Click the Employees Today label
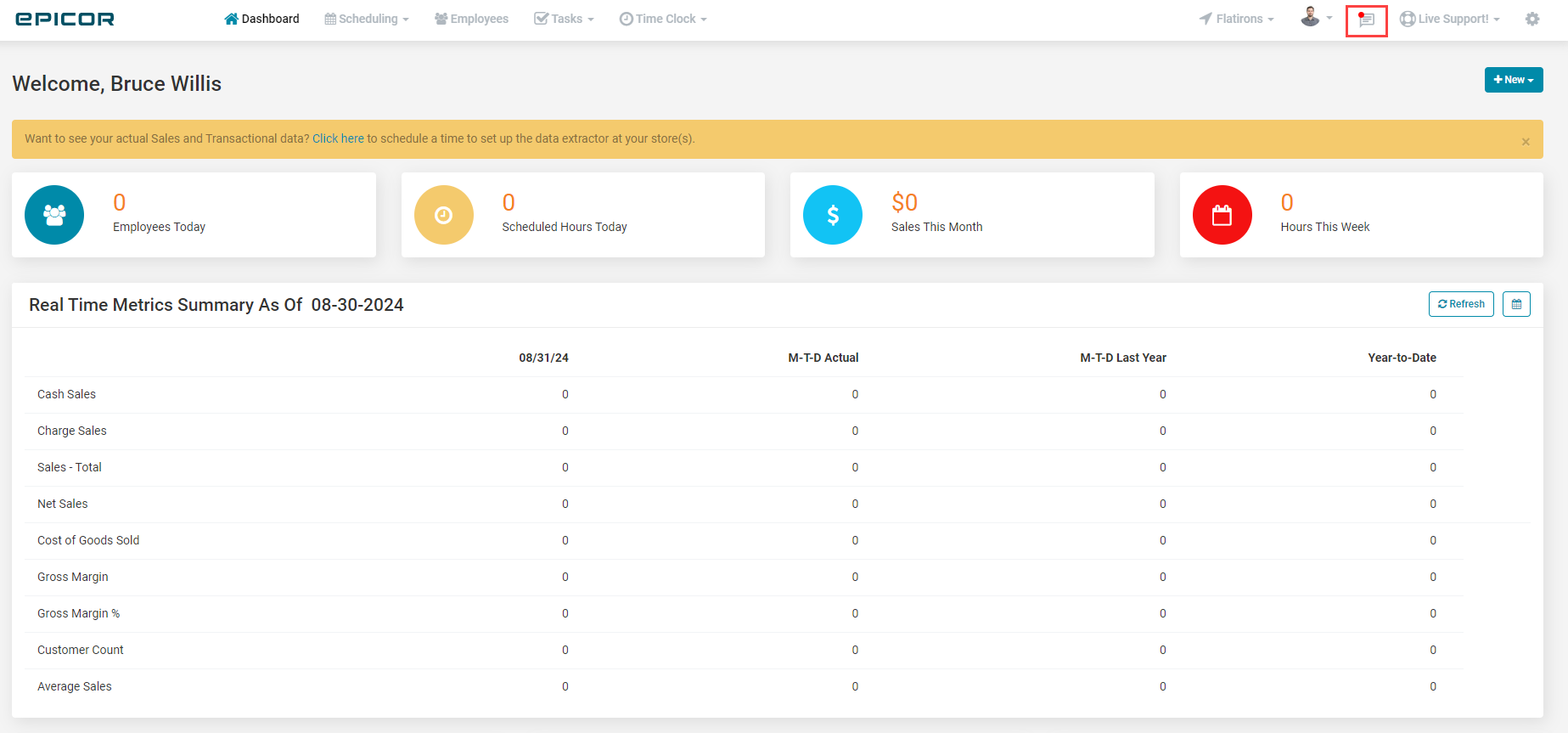 [x=159, y=227]
